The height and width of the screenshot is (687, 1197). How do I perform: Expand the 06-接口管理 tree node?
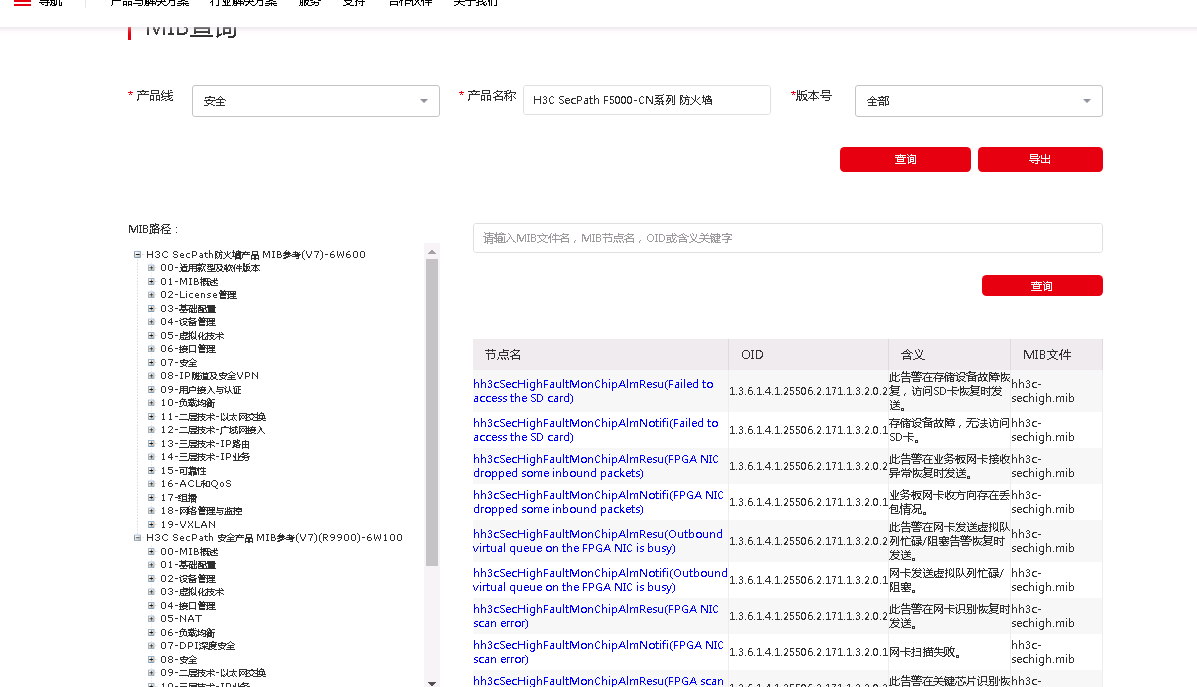(x=151, y=349)
